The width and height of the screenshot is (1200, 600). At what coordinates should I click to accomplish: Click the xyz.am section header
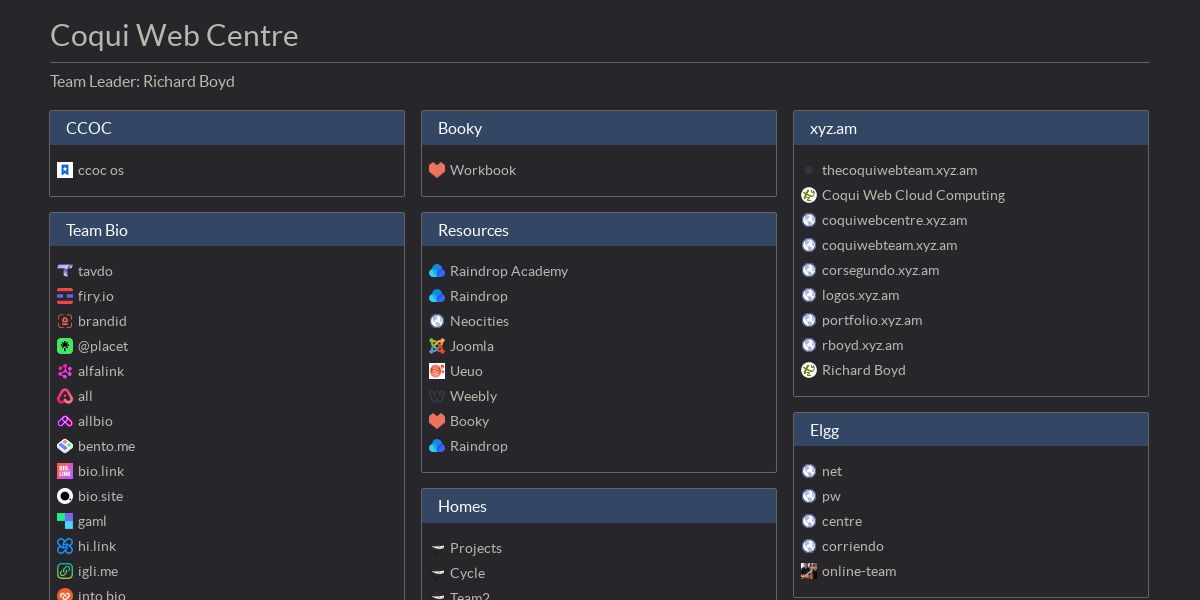[x=971, y=128]
